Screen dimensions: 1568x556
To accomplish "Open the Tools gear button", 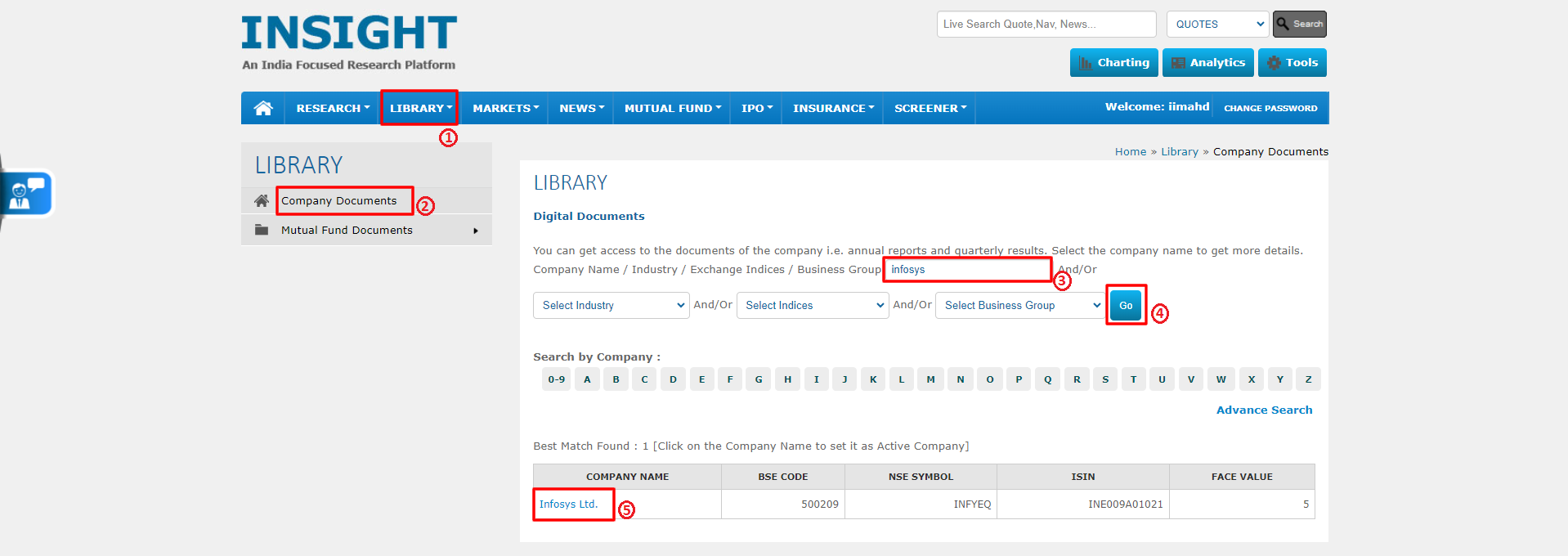I will tap(1292, 63).
